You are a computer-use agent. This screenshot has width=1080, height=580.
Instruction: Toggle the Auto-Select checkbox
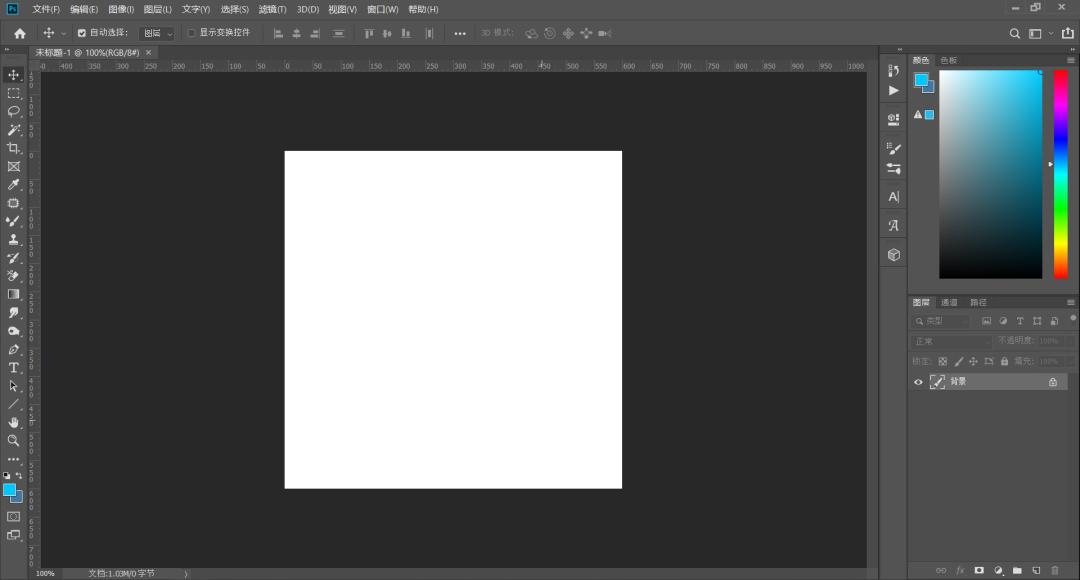coord(82,33)
